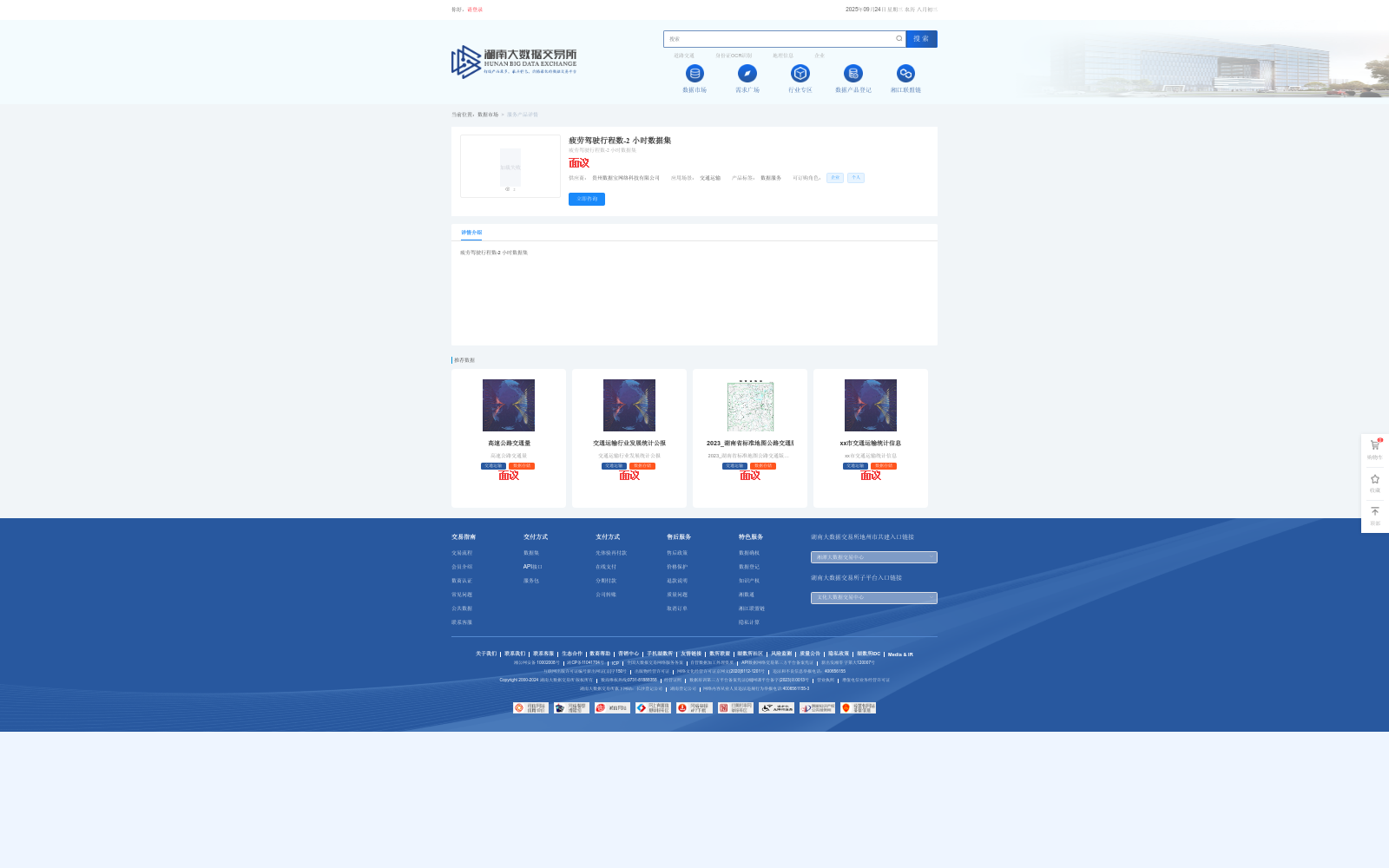Click 隐私政策 in footer menu
1389x868 pixels.
click(x=839, y=654)
